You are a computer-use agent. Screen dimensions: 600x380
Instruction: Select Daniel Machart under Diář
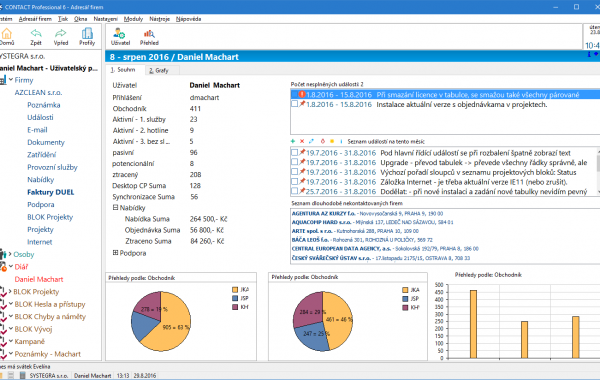(39, 279)
